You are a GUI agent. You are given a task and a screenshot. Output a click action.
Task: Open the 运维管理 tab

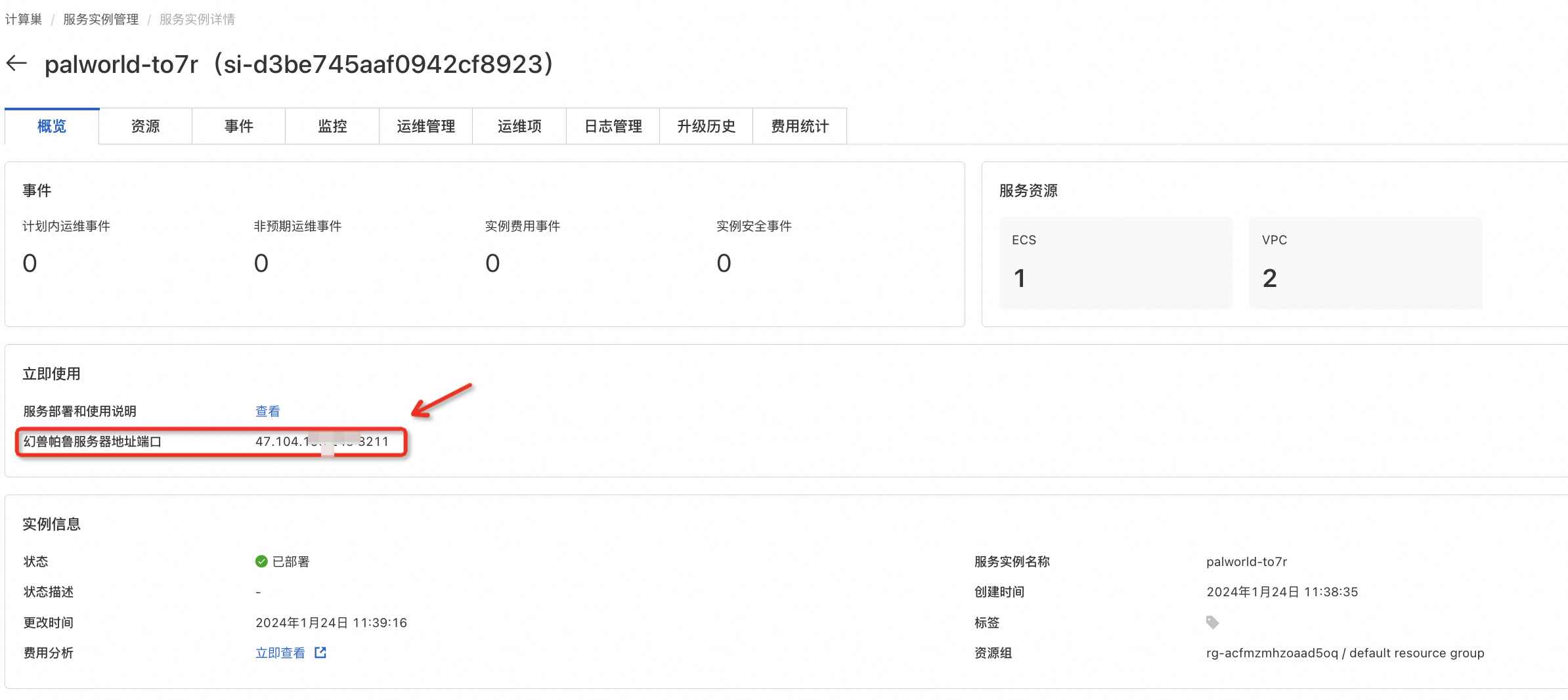click(x=425, y=126)
